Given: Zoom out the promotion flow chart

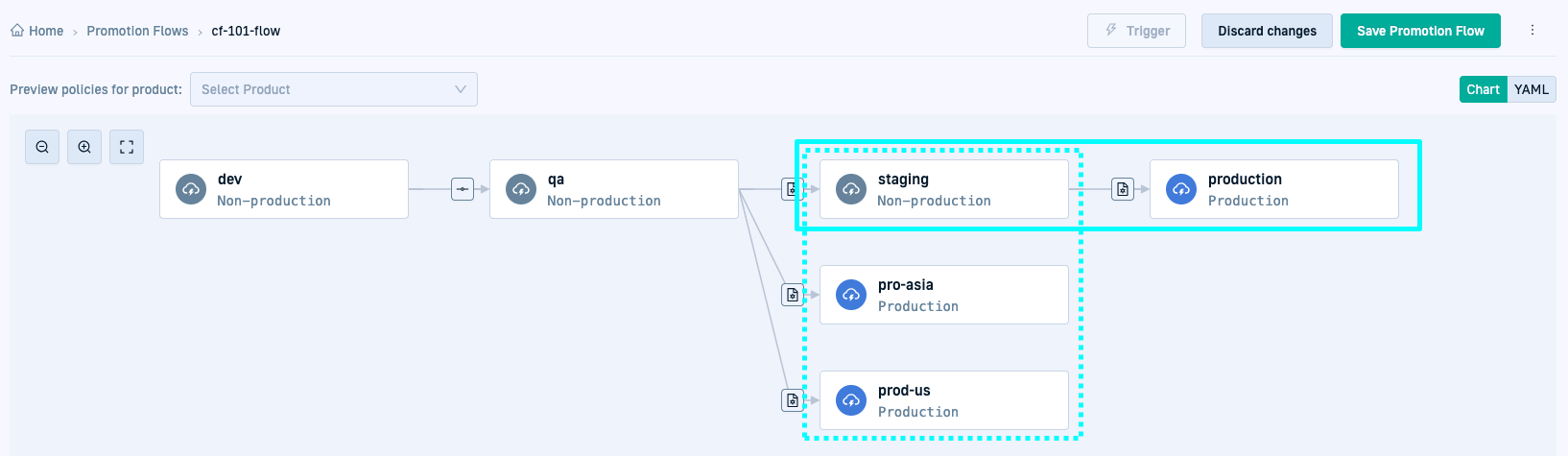Looking at the screenshot, I should coord(42,147).
